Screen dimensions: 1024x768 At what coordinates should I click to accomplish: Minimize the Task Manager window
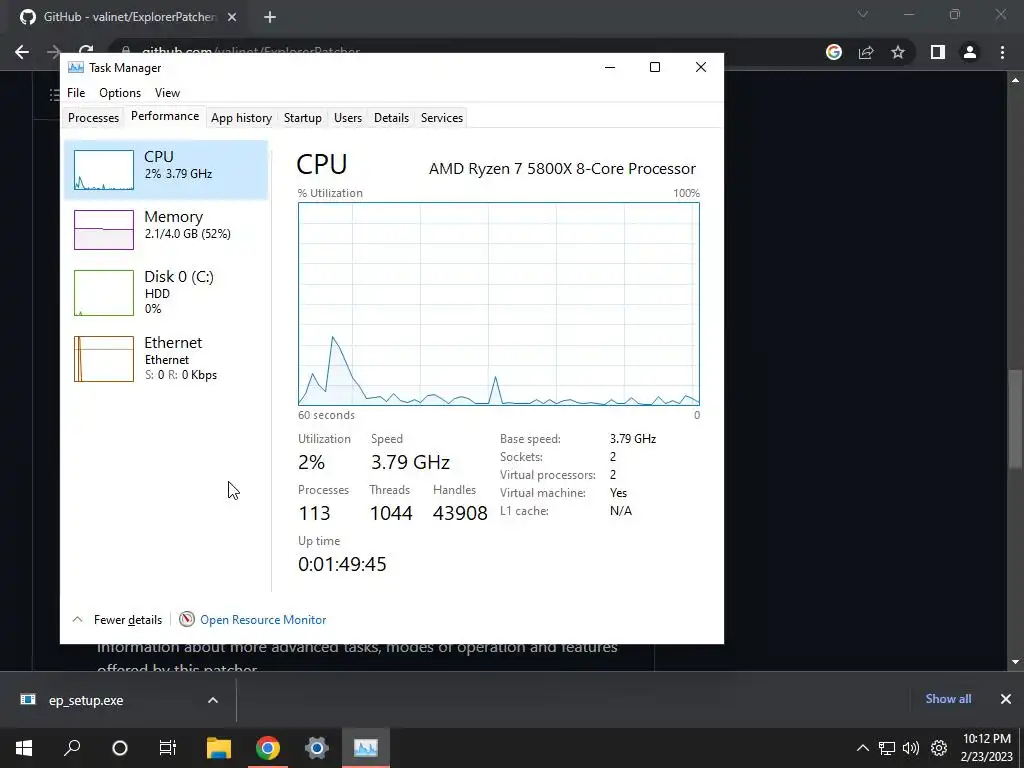(610, 67)
